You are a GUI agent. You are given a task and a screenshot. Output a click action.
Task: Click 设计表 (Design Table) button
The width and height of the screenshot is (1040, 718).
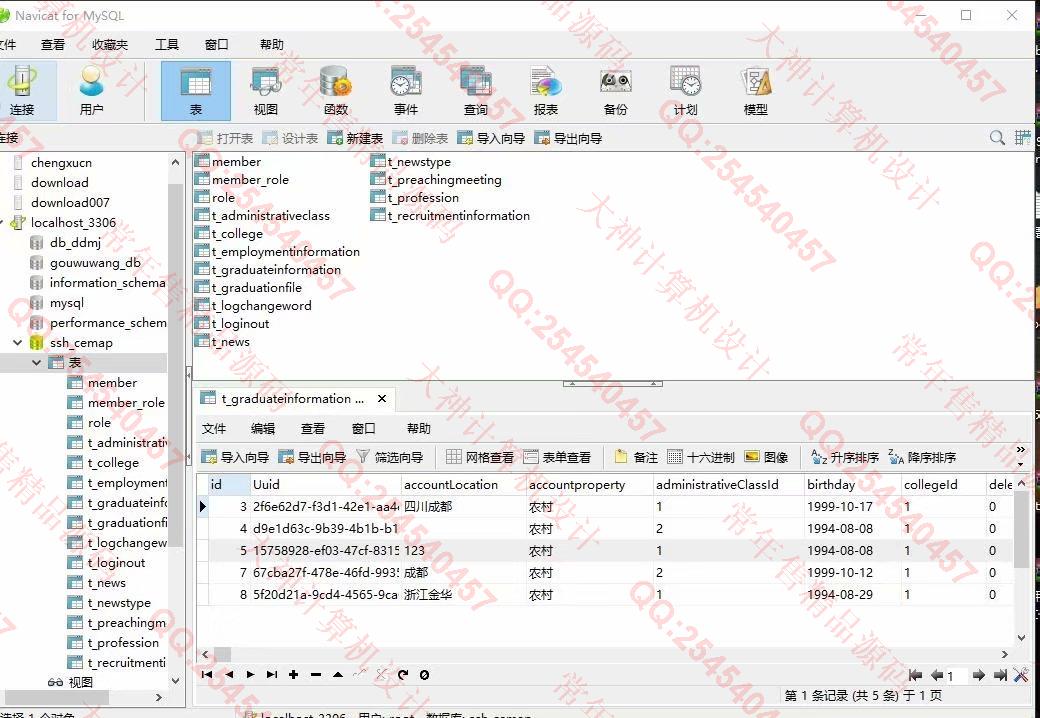coord(290,138)
